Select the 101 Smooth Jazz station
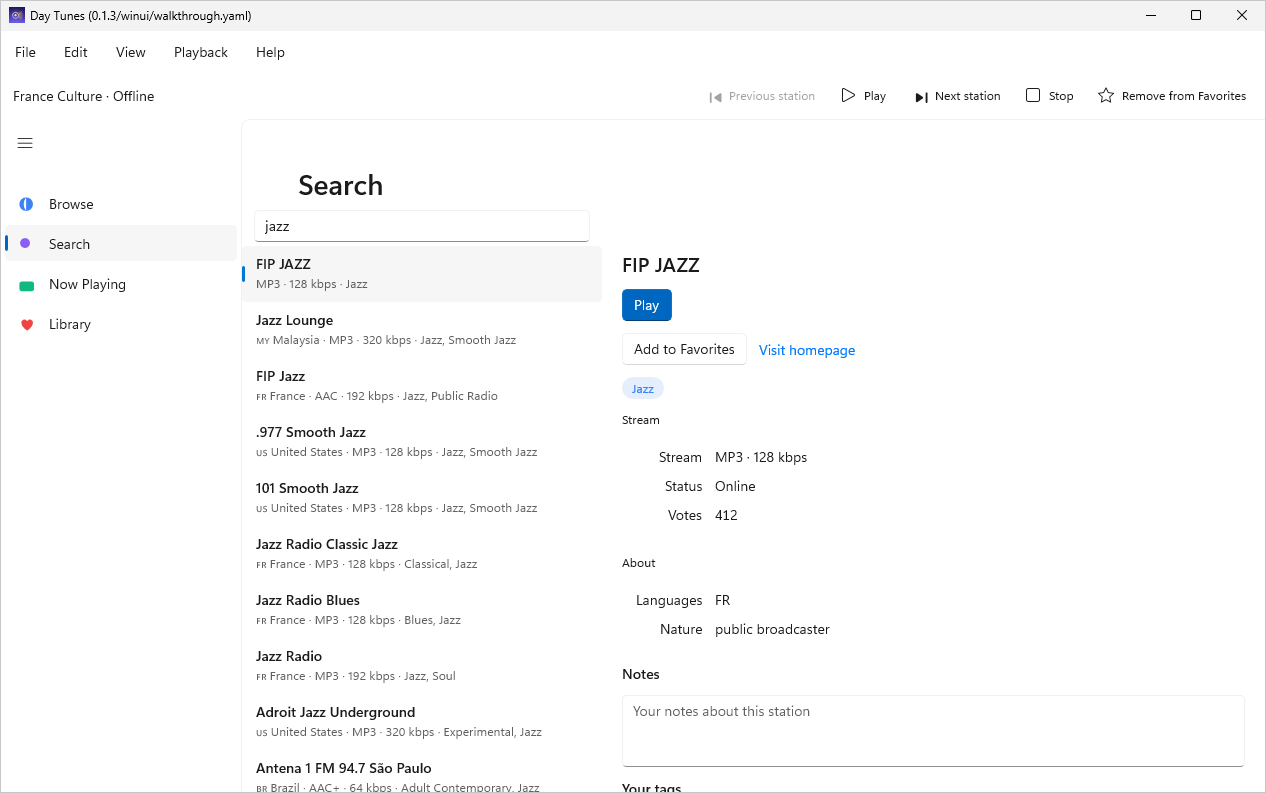The image size is (1266, 793). 422,498
